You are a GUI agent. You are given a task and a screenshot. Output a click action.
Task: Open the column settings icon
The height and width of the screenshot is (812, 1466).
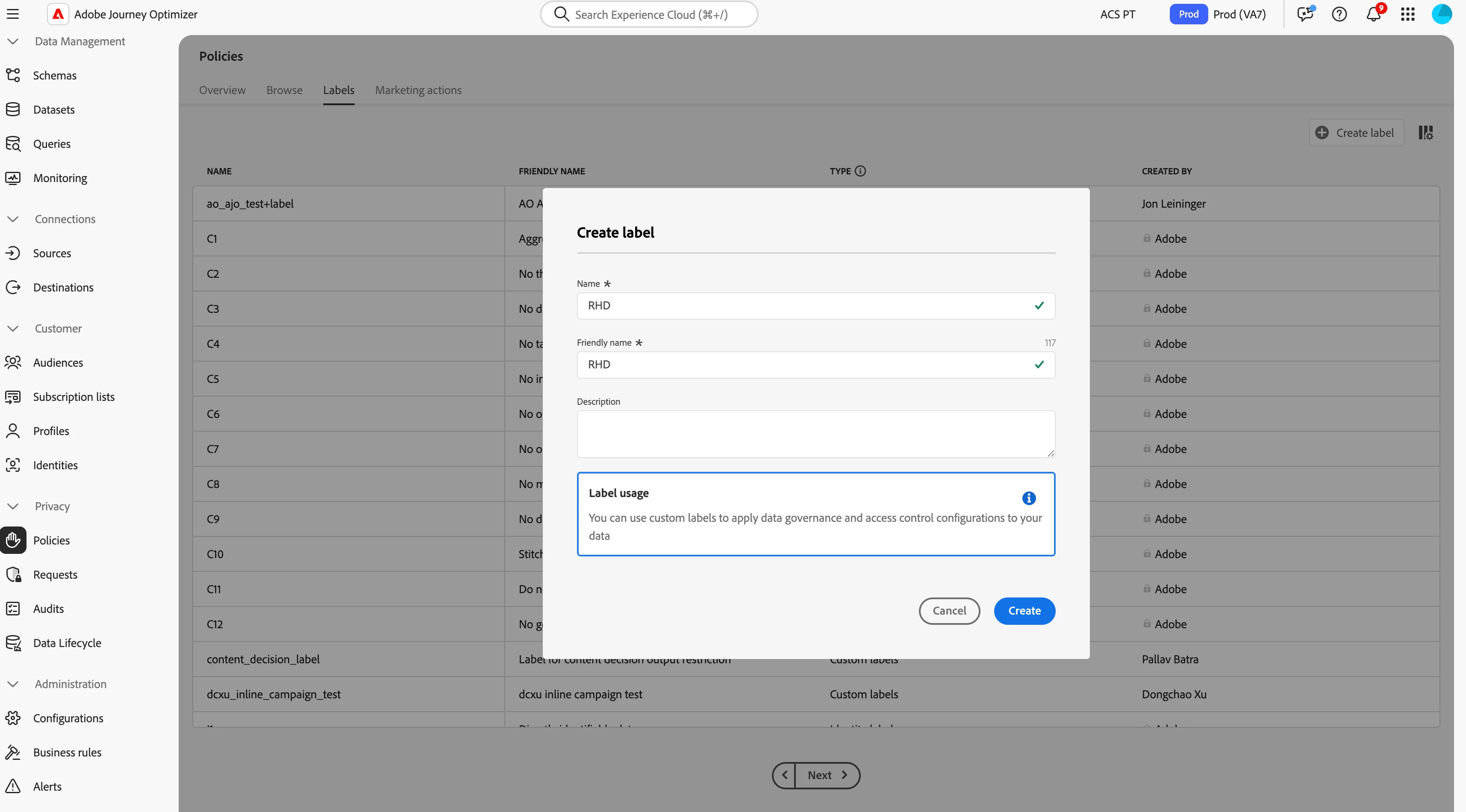(x=1425, y=132)
